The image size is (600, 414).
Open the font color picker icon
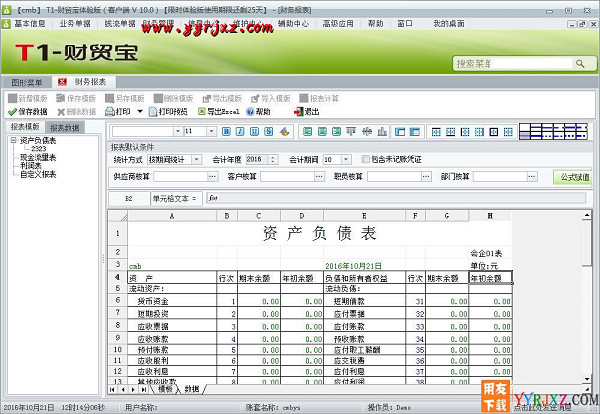(x=284, y=132)
